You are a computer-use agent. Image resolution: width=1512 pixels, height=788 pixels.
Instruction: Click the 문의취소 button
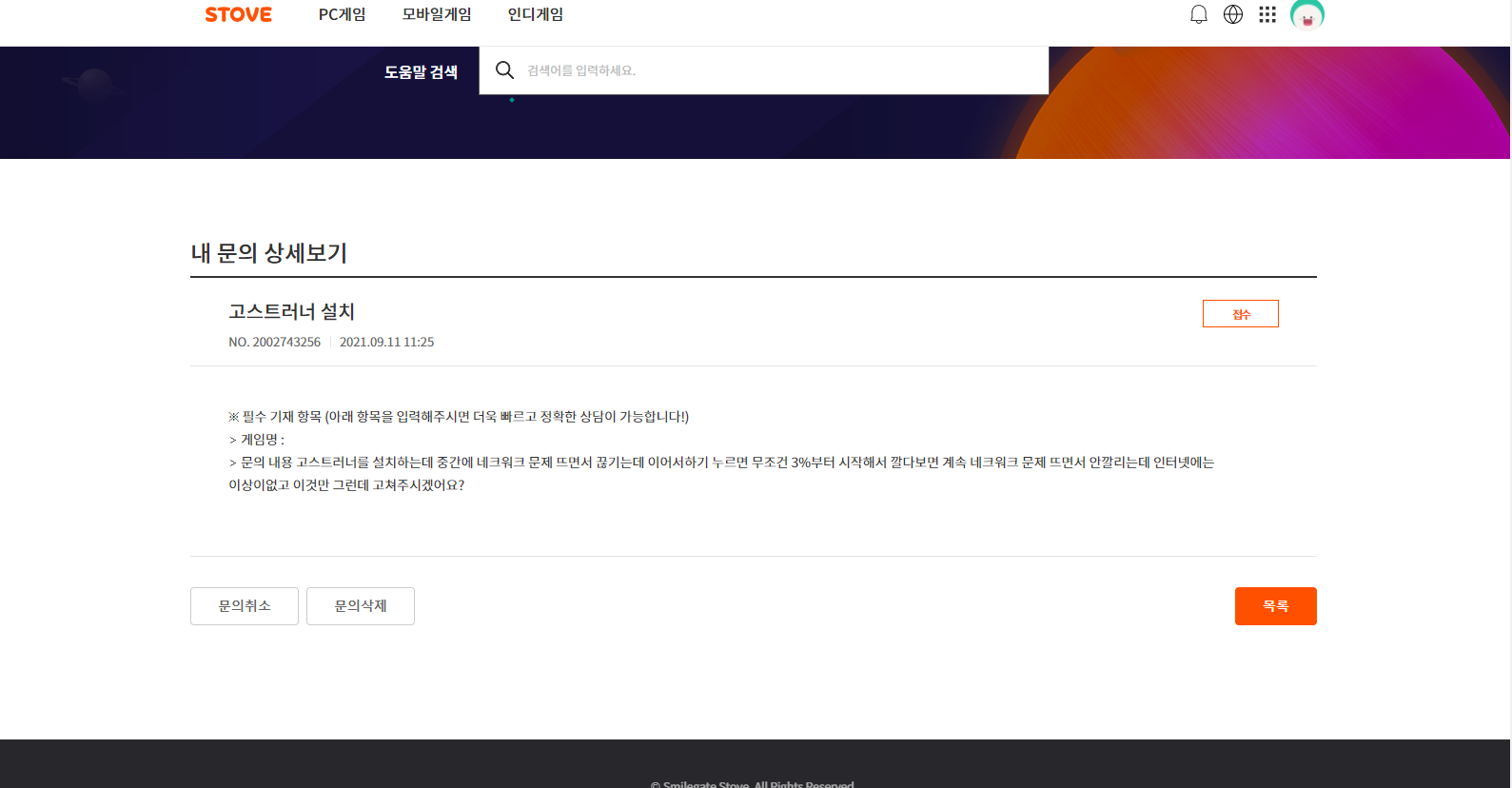pos(245,606)
